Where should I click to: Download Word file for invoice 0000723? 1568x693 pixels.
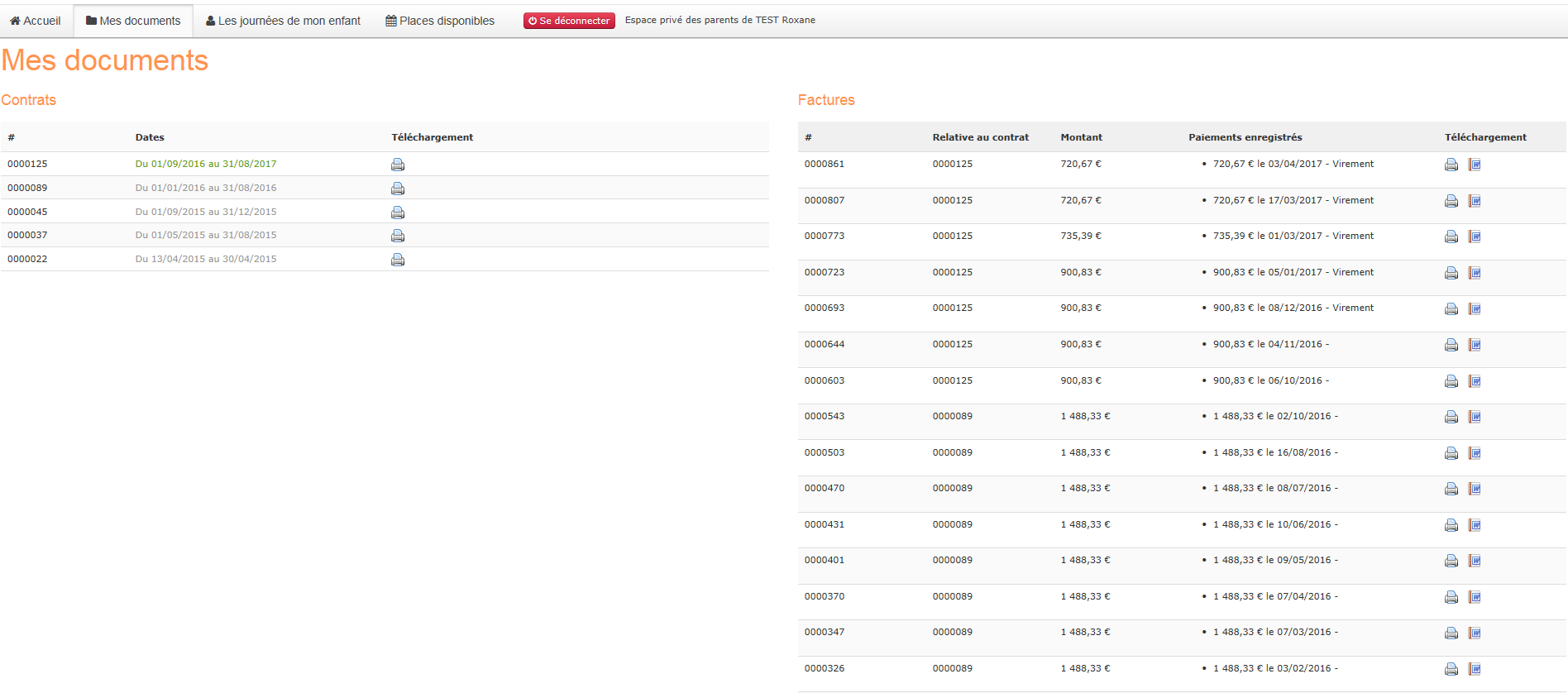click(1475, 273)
